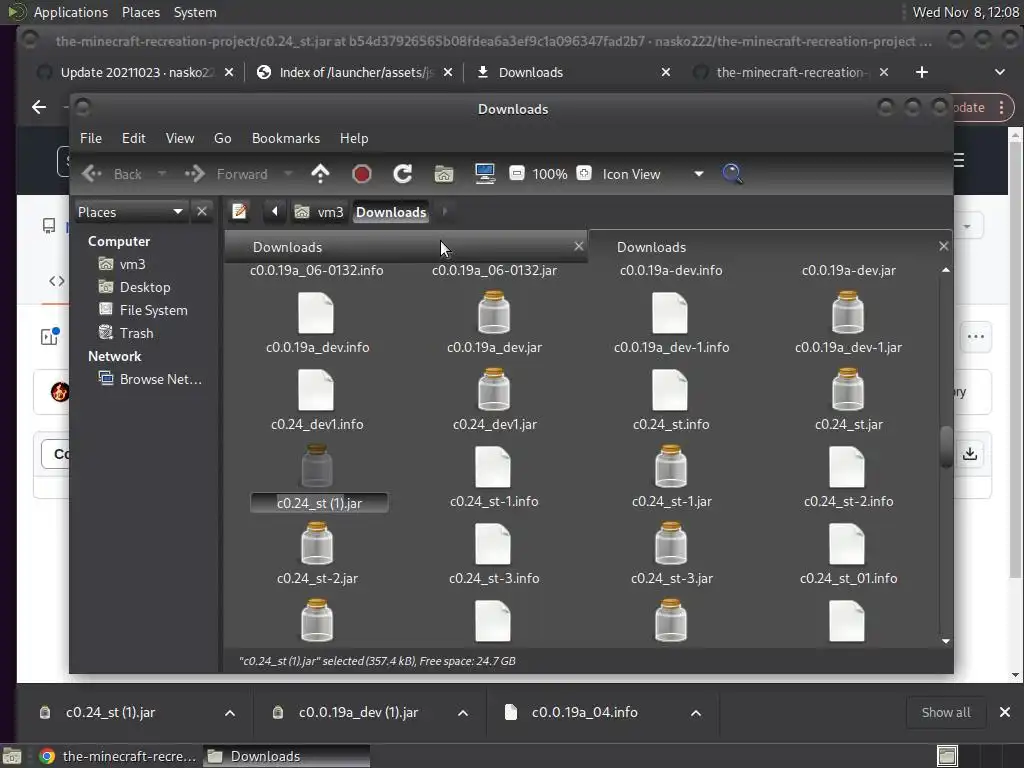Select c0.24_st-3.jar jar icon
The image size is (1024, 768).
coord(671,543)
